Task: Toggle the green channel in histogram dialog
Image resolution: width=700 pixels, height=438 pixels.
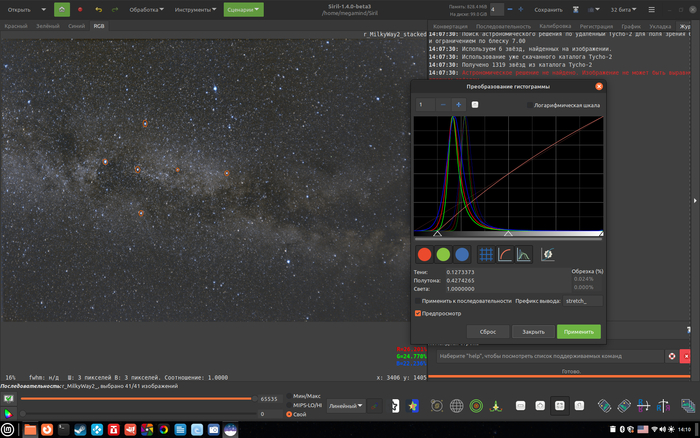Action: tap(443, 255)
